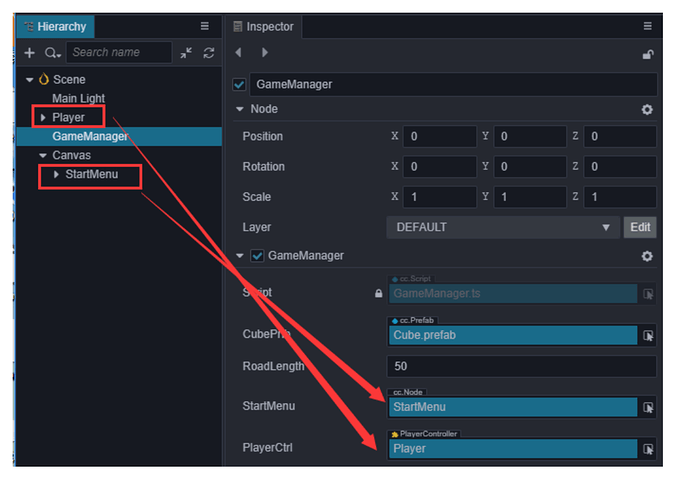The image size is (690, 490).
Task: Toggle the Inspector lock icon
Action: pos(648,54)
